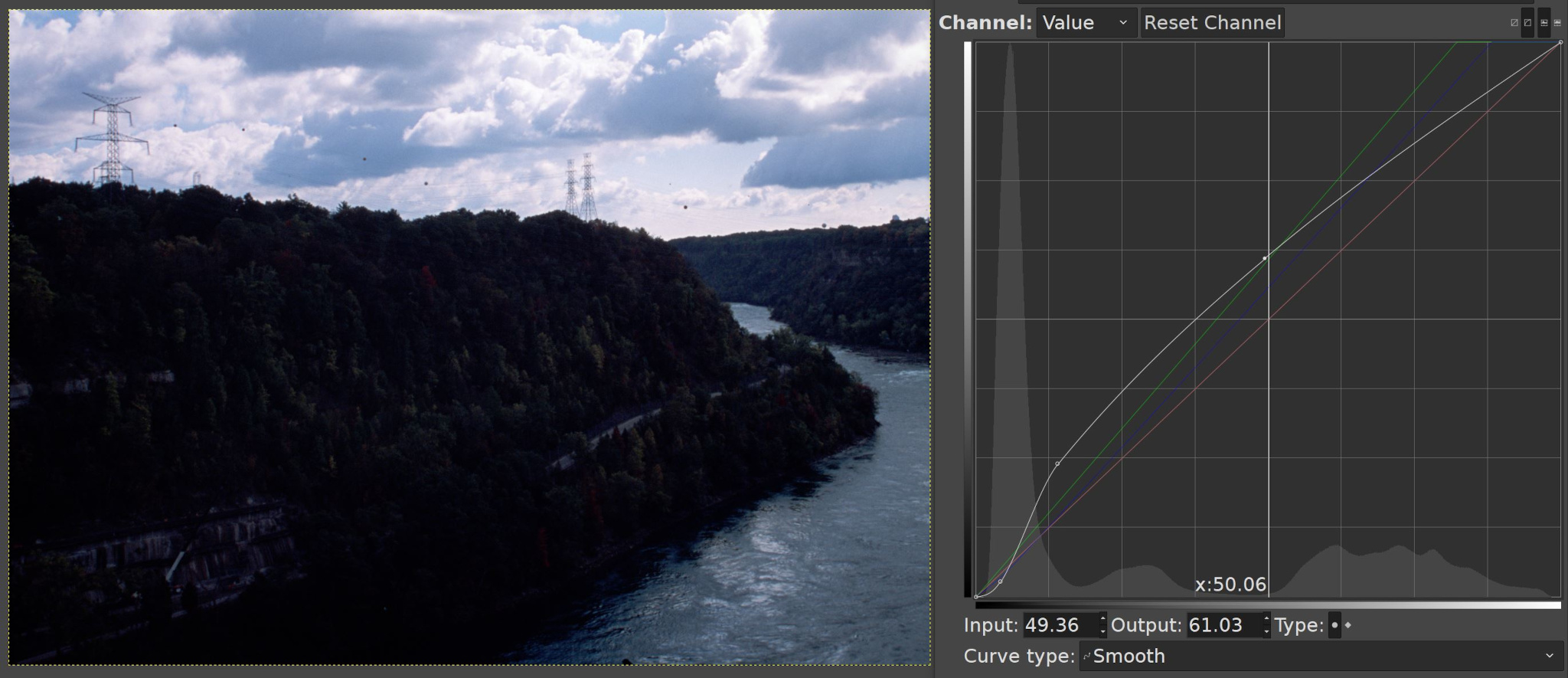The height and width of the screenshot is (678, 1568).
Task: Increase Input value with up arrow
Action: click(x=1102, y=620)
